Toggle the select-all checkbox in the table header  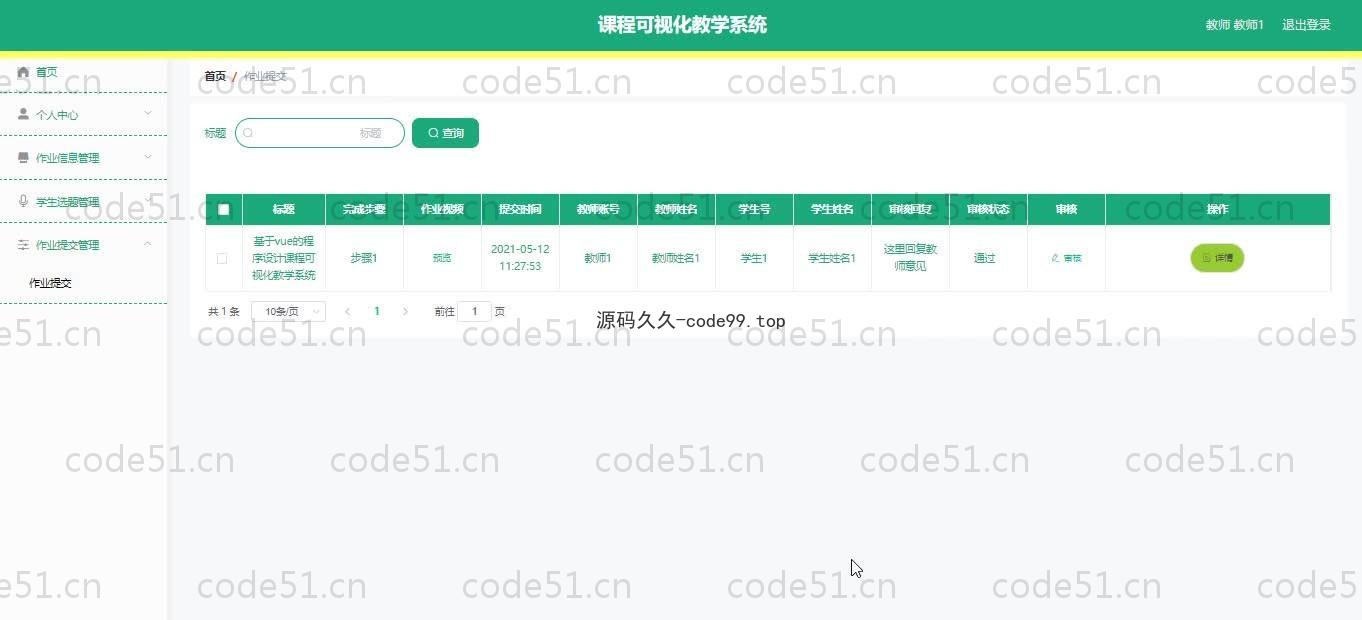224,209
